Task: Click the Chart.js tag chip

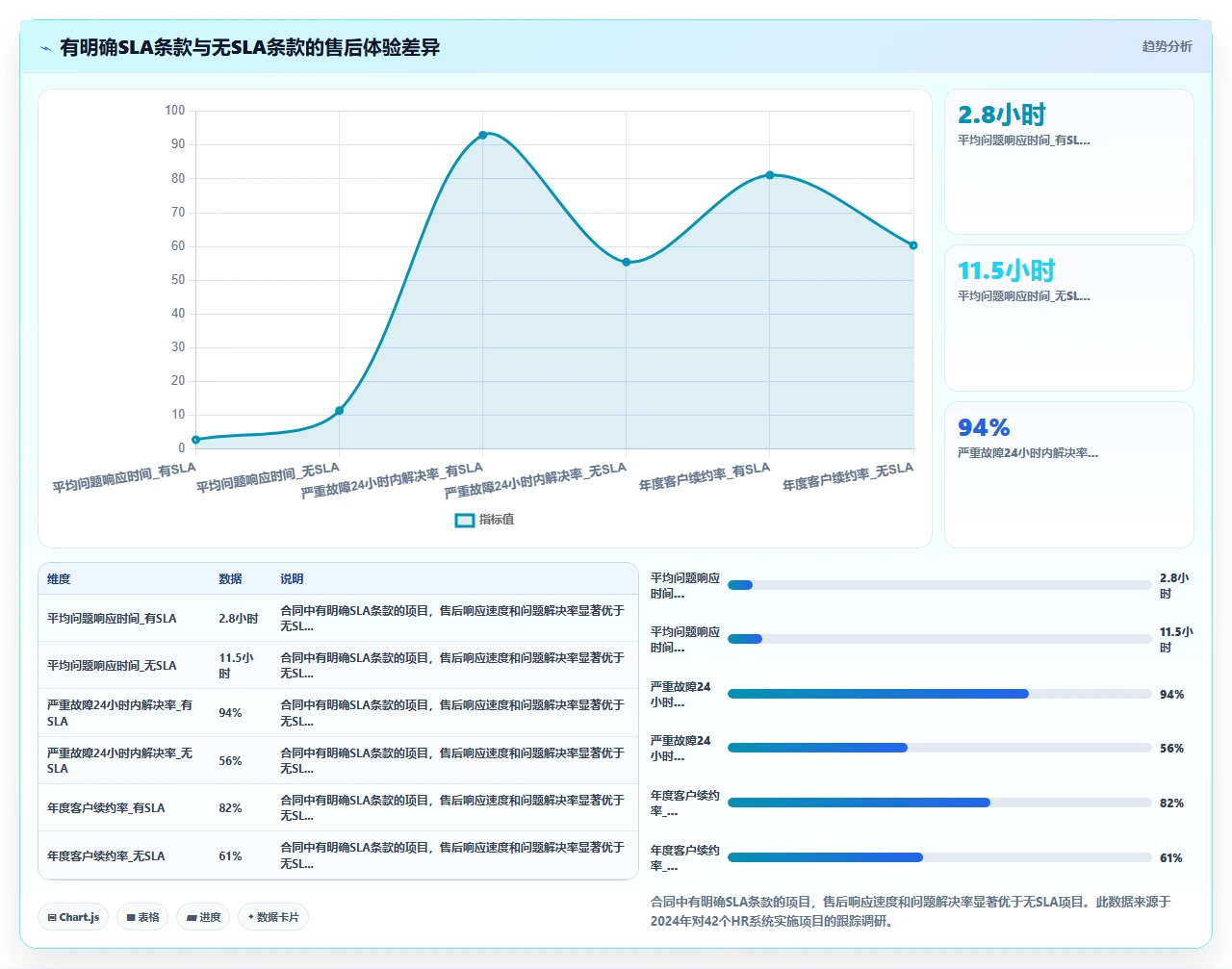Action: coord(73,917)
